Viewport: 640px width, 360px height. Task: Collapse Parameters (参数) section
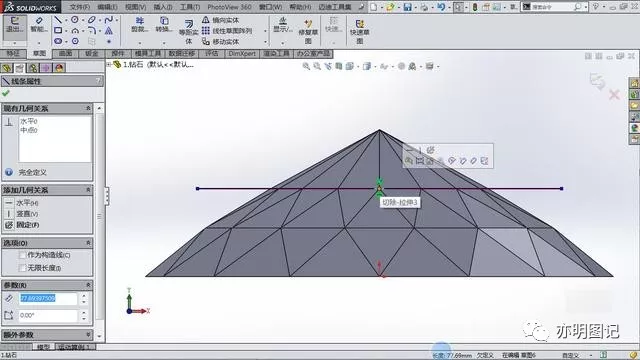coord(88,285)
